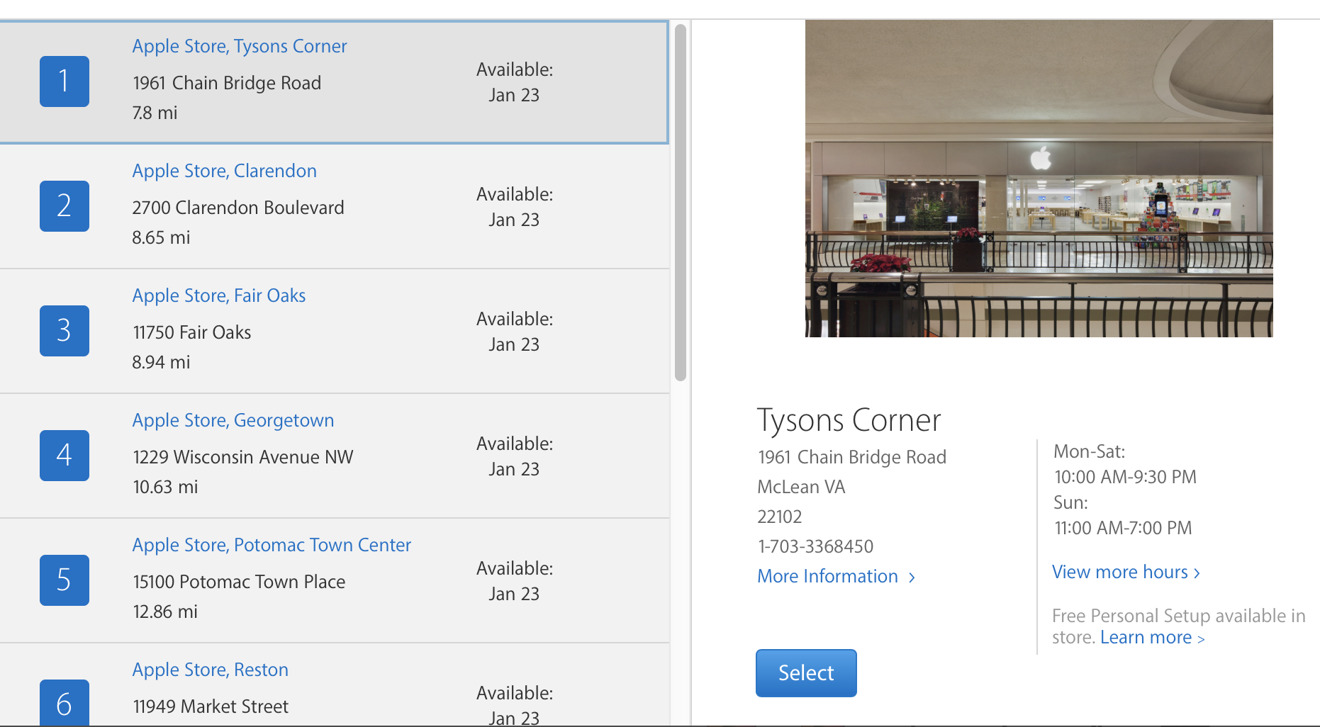1320x727 pixels.
Task: Open the Apple Store, Georgetown link
Action: (x=233, y=420)
